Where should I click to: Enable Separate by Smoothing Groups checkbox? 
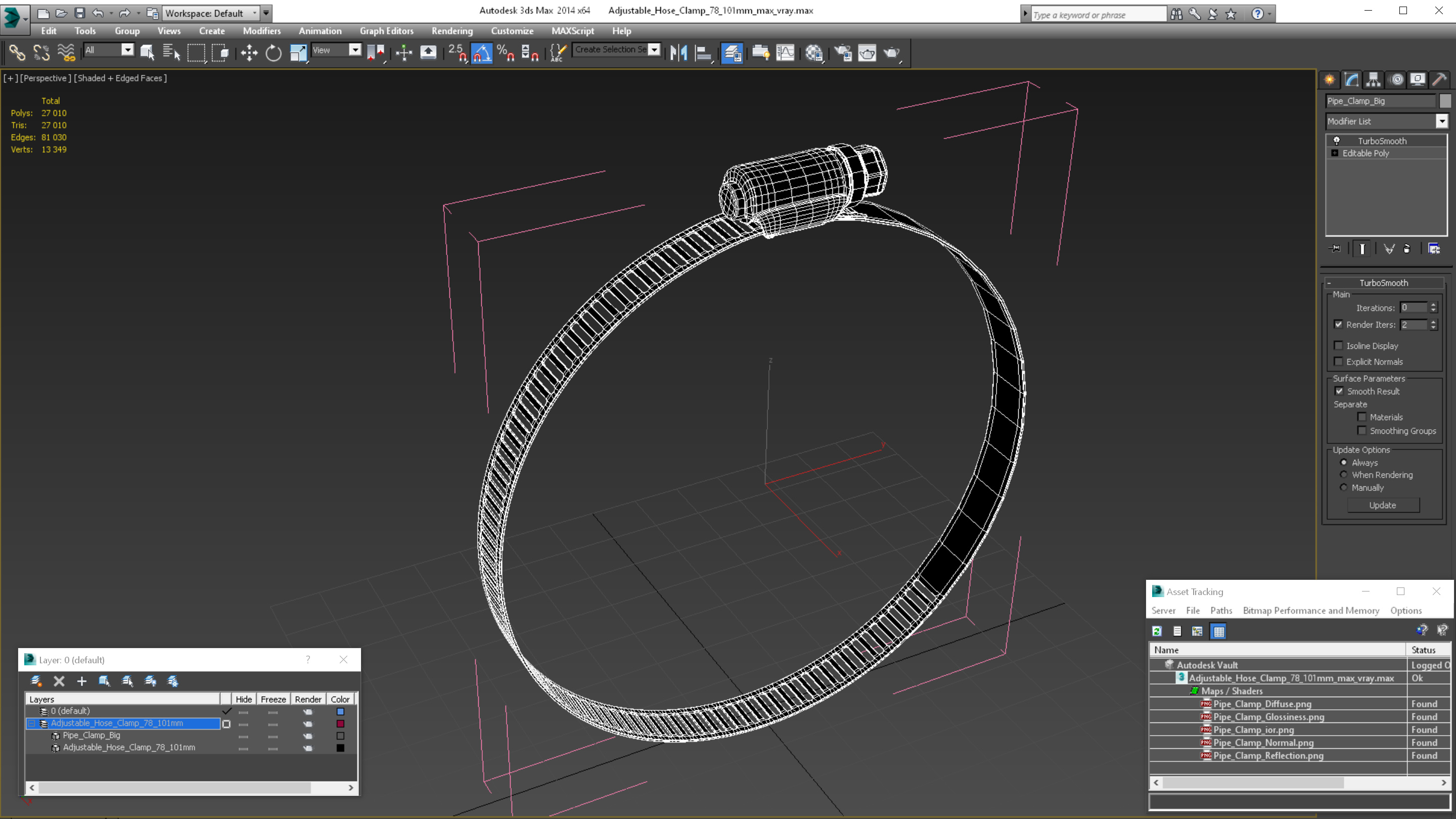coord(1362,431)
